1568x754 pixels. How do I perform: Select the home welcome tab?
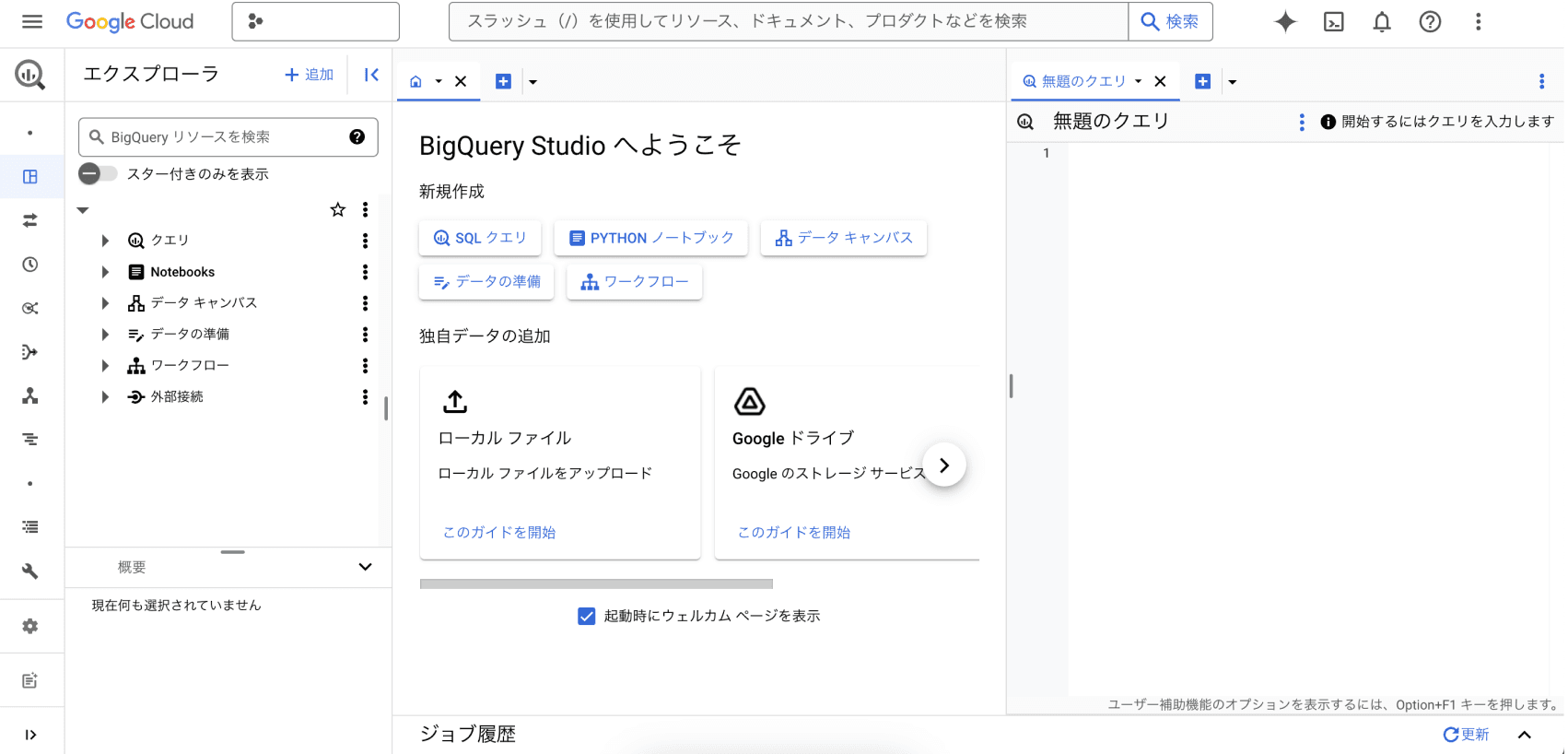pos(415,81)
